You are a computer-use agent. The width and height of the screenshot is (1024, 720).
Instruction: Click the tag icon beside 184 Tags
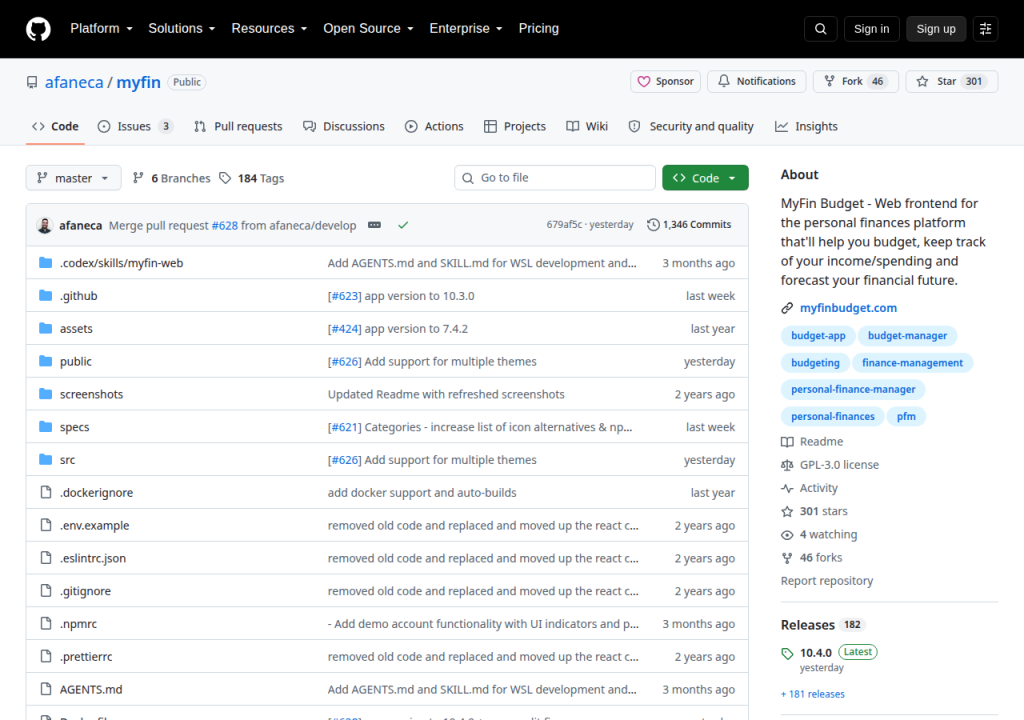click(225, 178)
